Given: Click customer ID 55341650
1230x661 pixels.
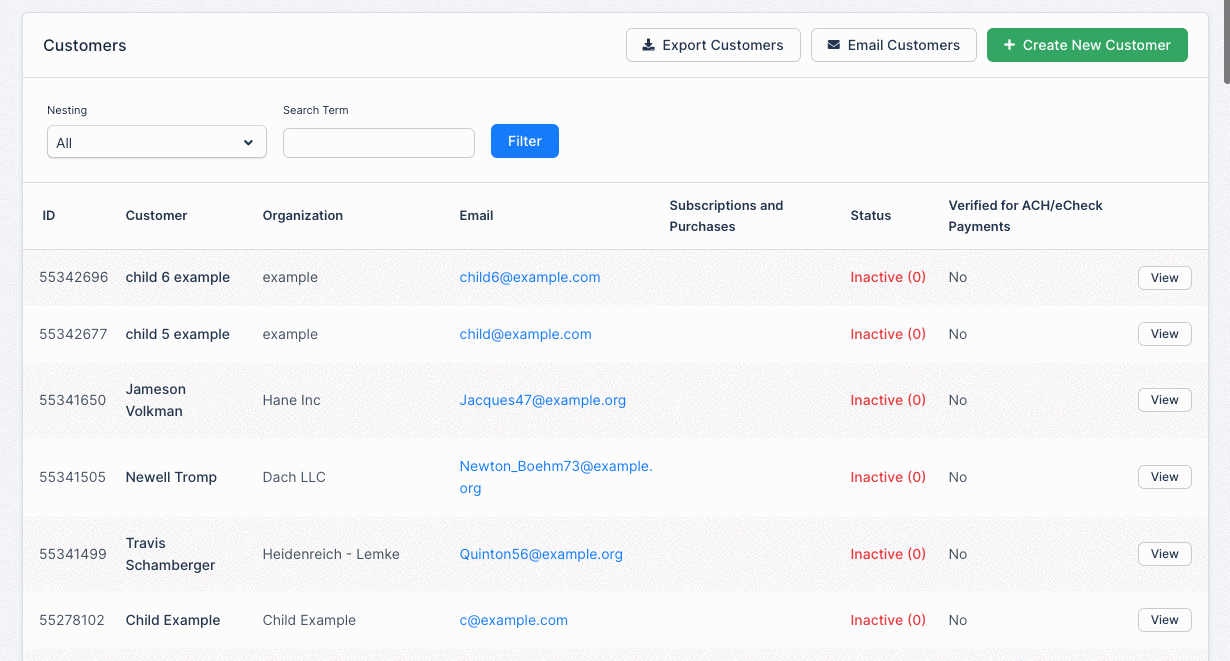Looking at the screenshot, I should [73, 400].
